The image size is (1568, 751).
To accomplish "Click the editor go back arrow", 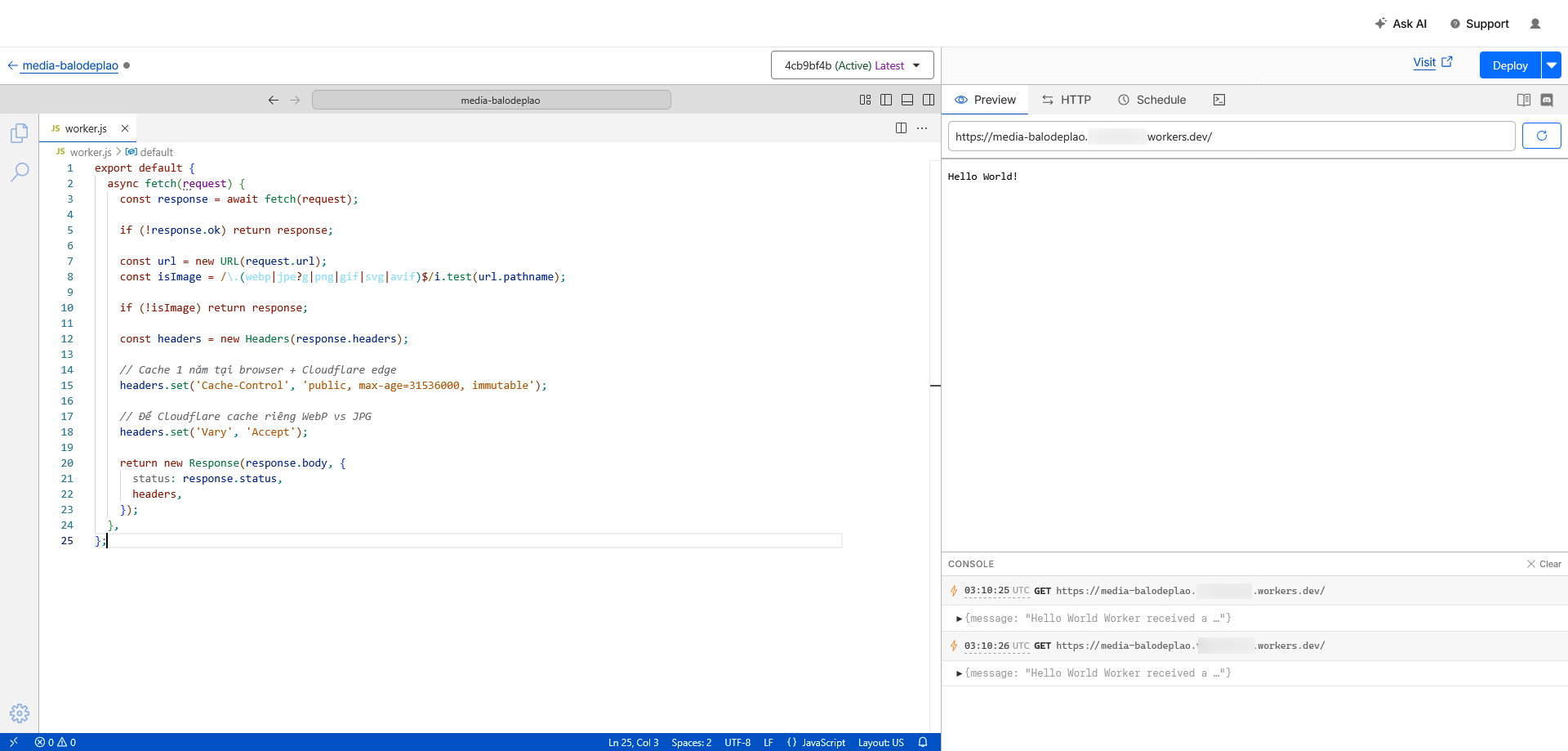I will pos(273,100).
